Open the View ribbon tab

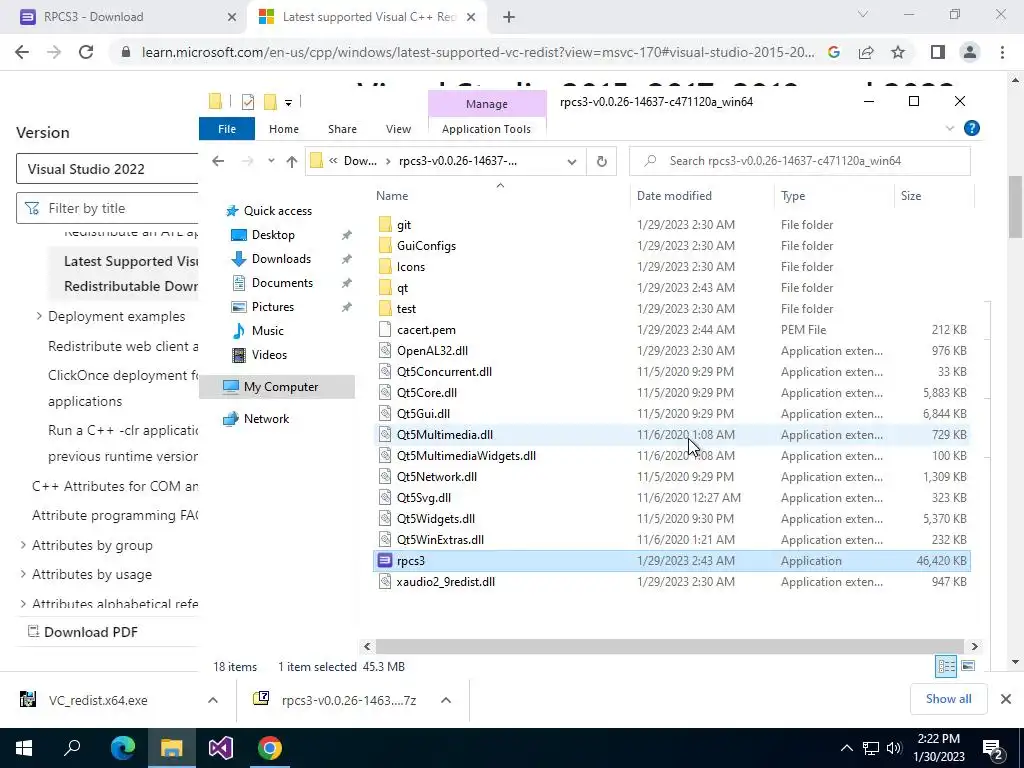(x=398, y=129)
